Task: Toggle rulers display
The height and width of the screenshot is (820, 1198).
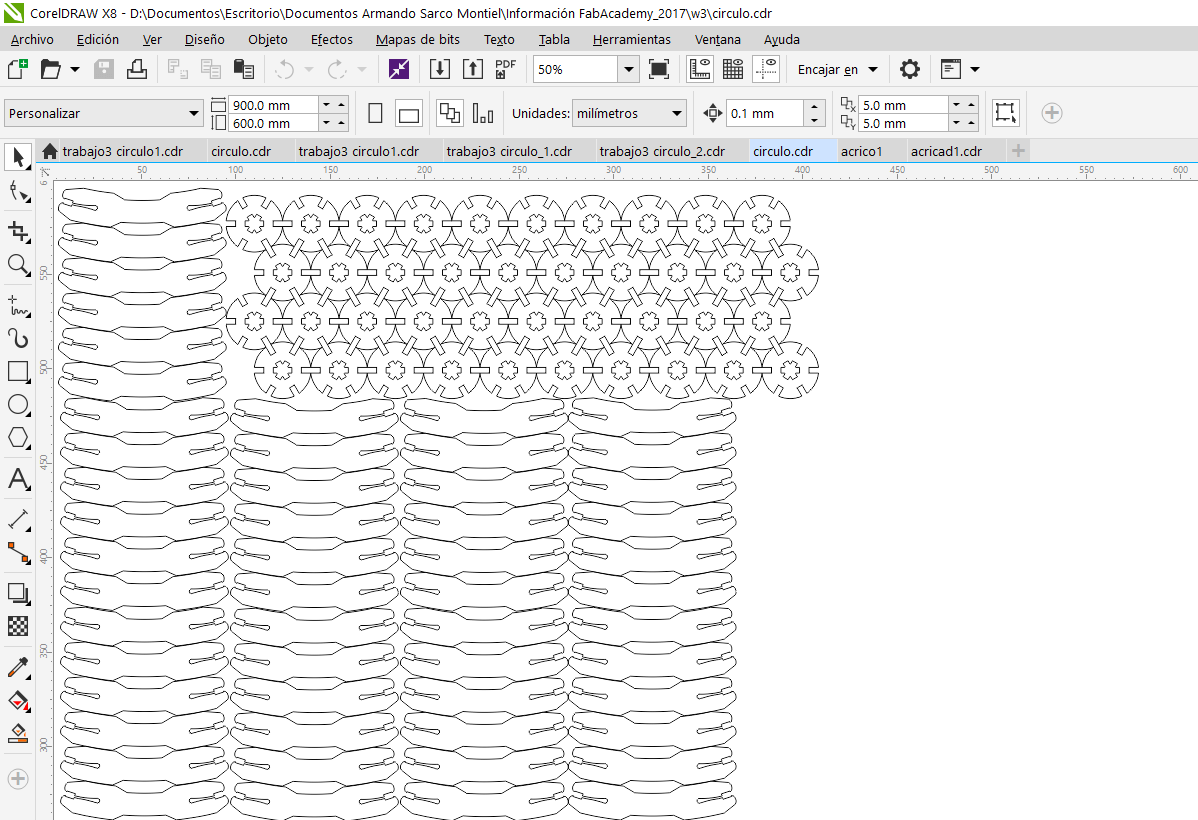Action: [x=700, y=70]
